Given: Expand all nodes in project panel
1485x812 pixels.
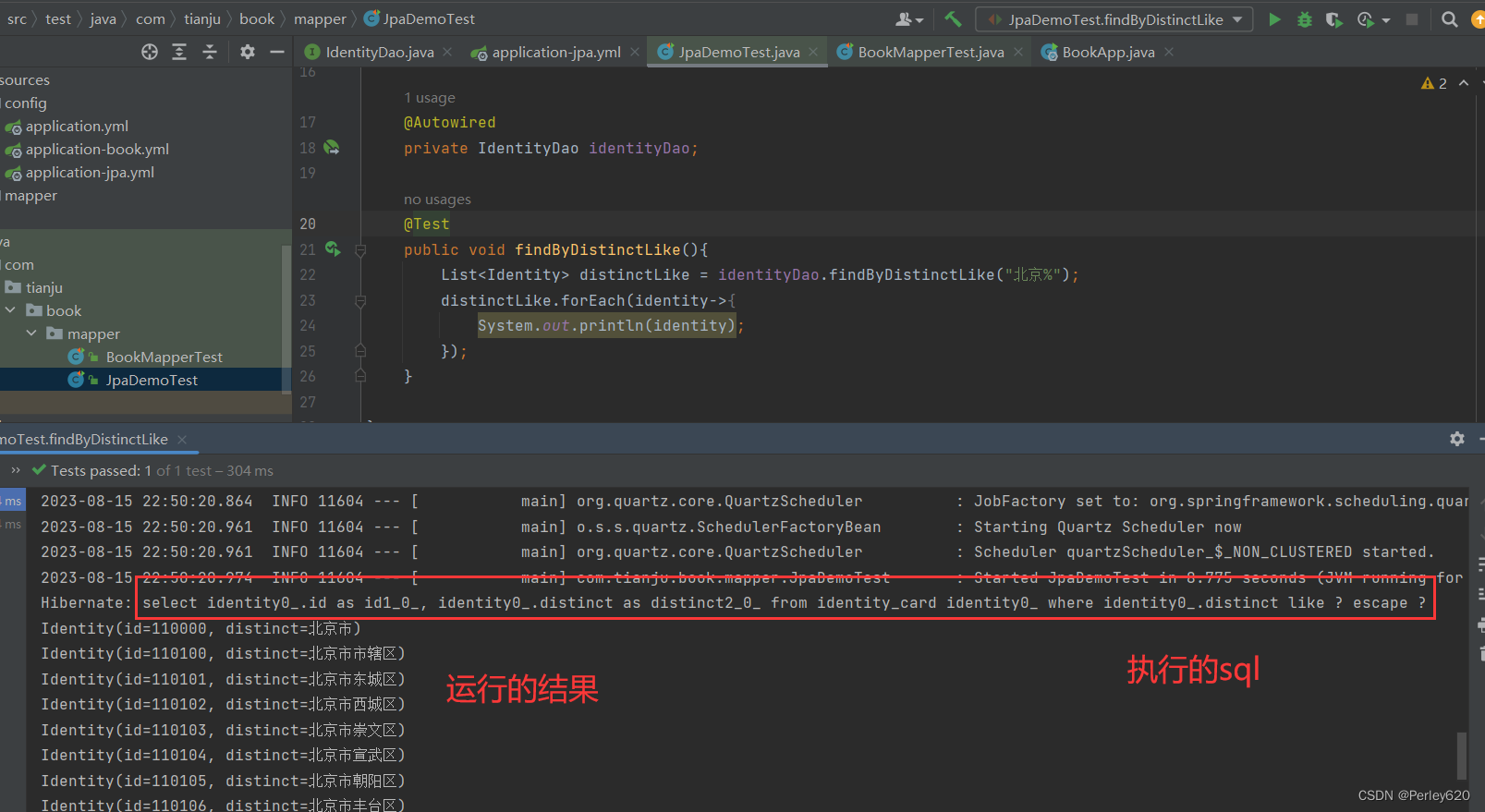Looking at the screenshot, I should (x=179, y=52).
